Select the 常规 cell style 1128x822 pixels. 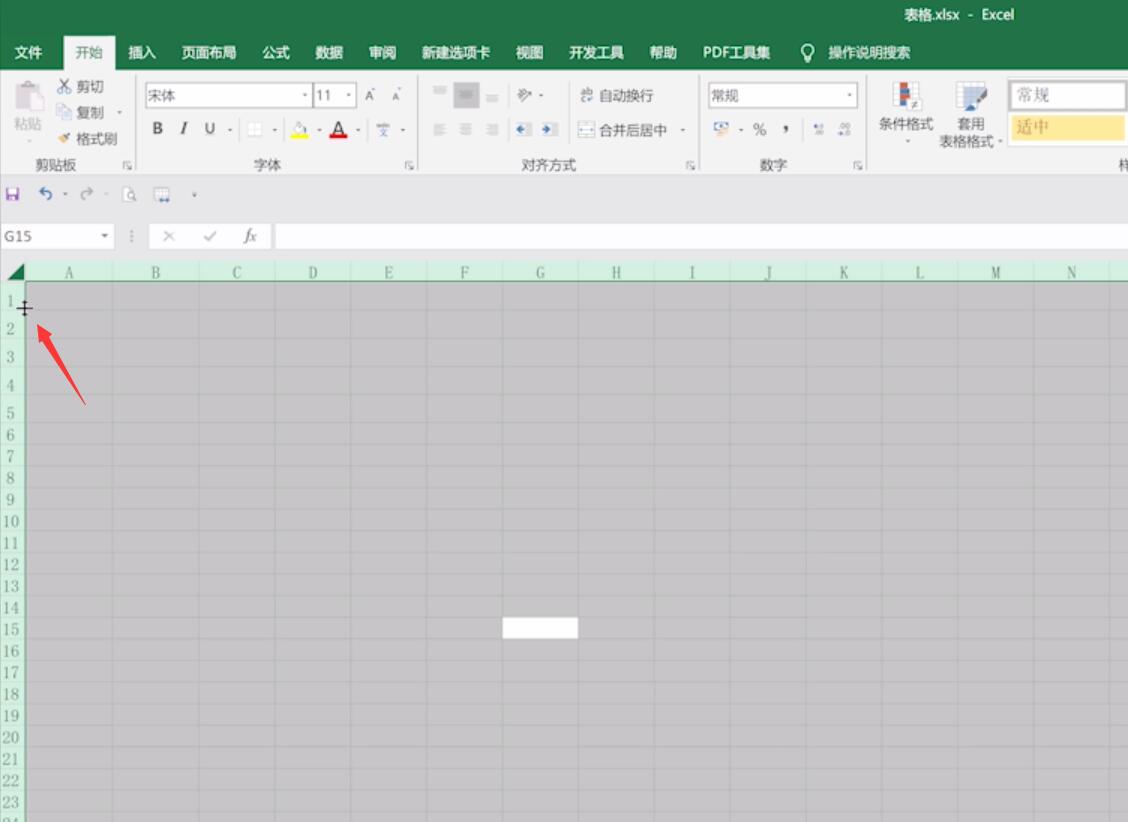tap(1068, 95)
